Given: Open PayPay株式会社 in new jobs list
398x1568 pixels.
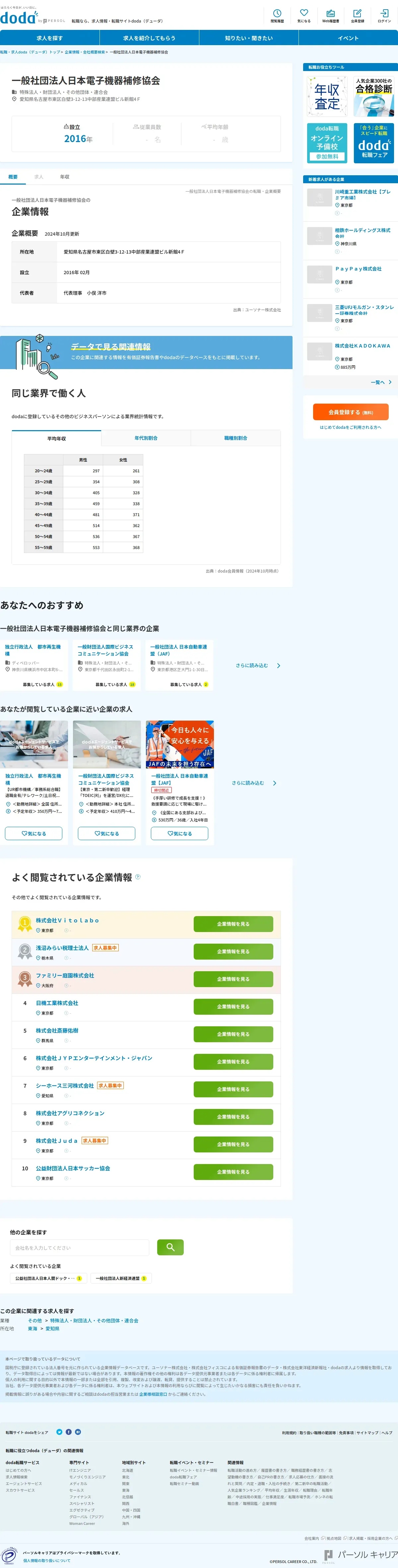Looking at the screenshot, I should point(358,269).
